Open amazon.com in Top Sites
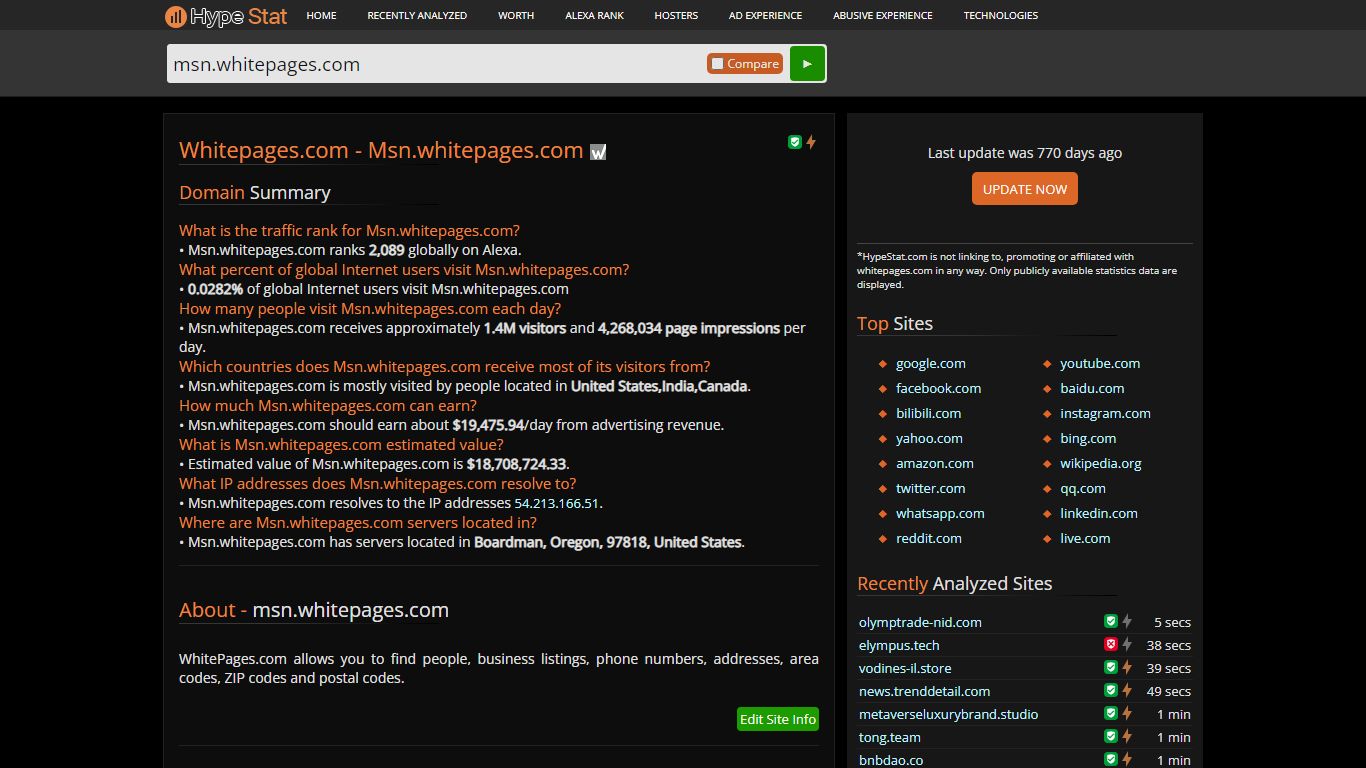Image resolution: width=1366 pixels, height=768 pixels. pos(935,463)
